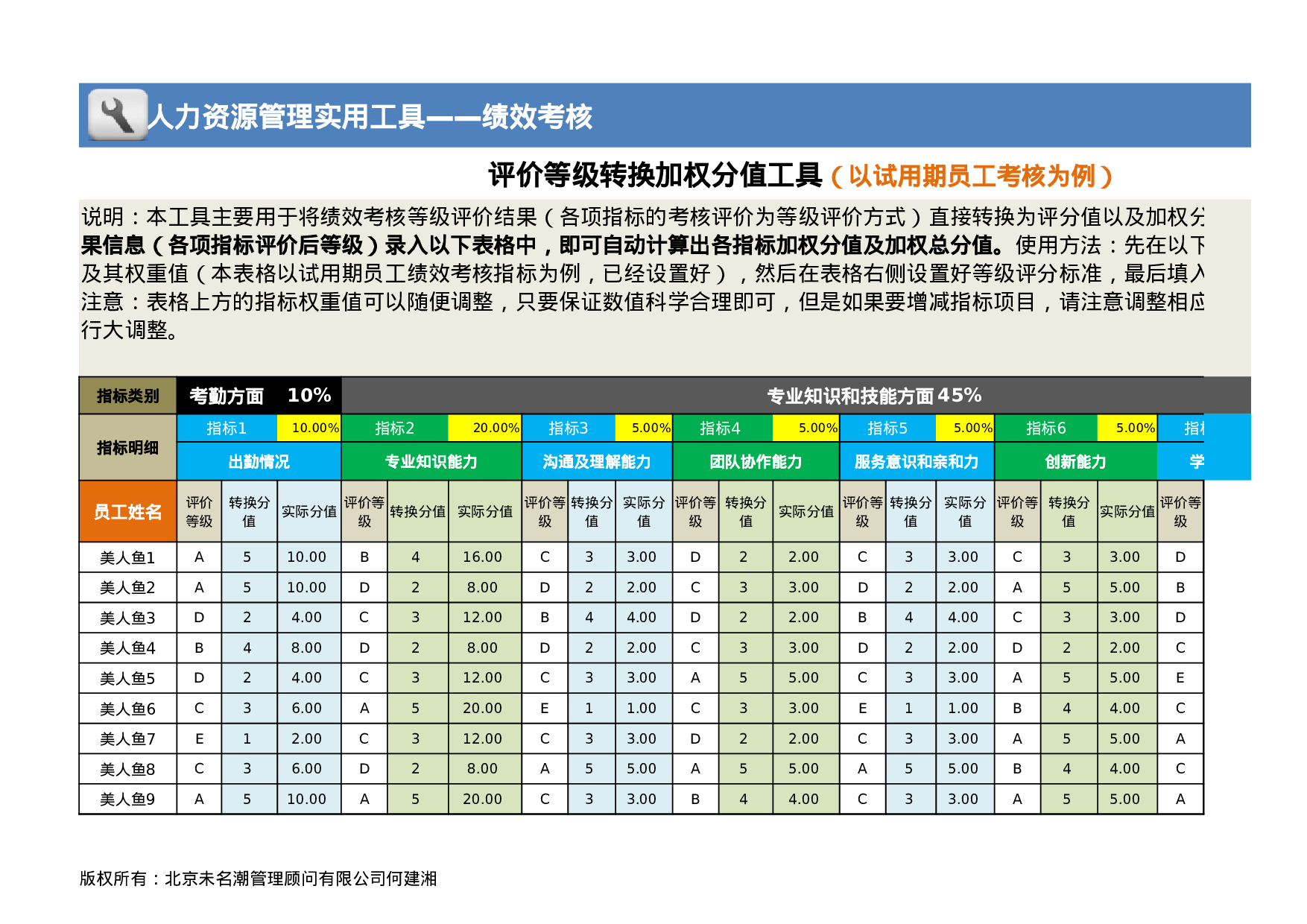This screenshot has width=1307, height=924.
Task: Click the 专业知识能力 green header
Action: 430,462
